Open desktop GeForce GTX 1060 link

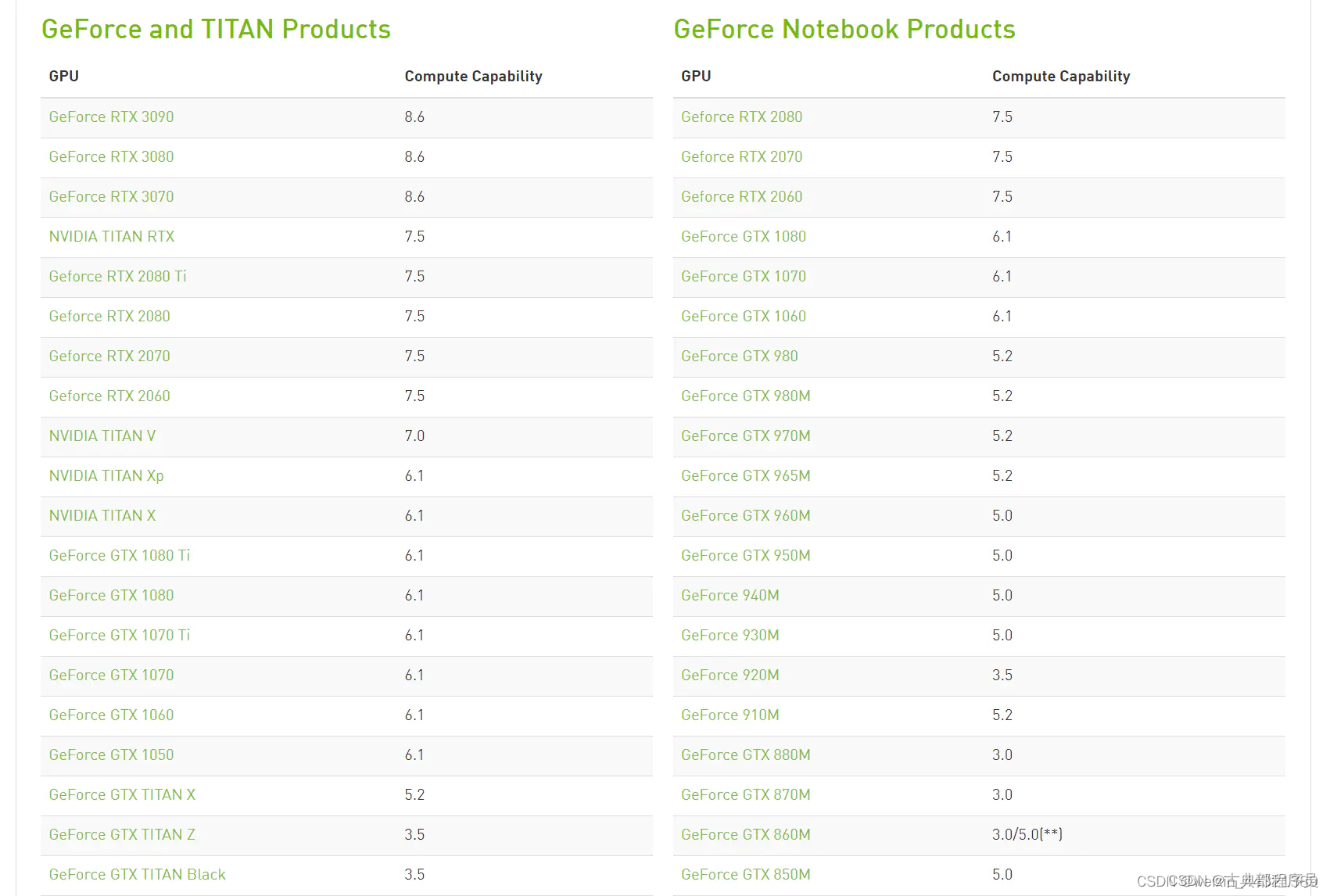(111, 715)
